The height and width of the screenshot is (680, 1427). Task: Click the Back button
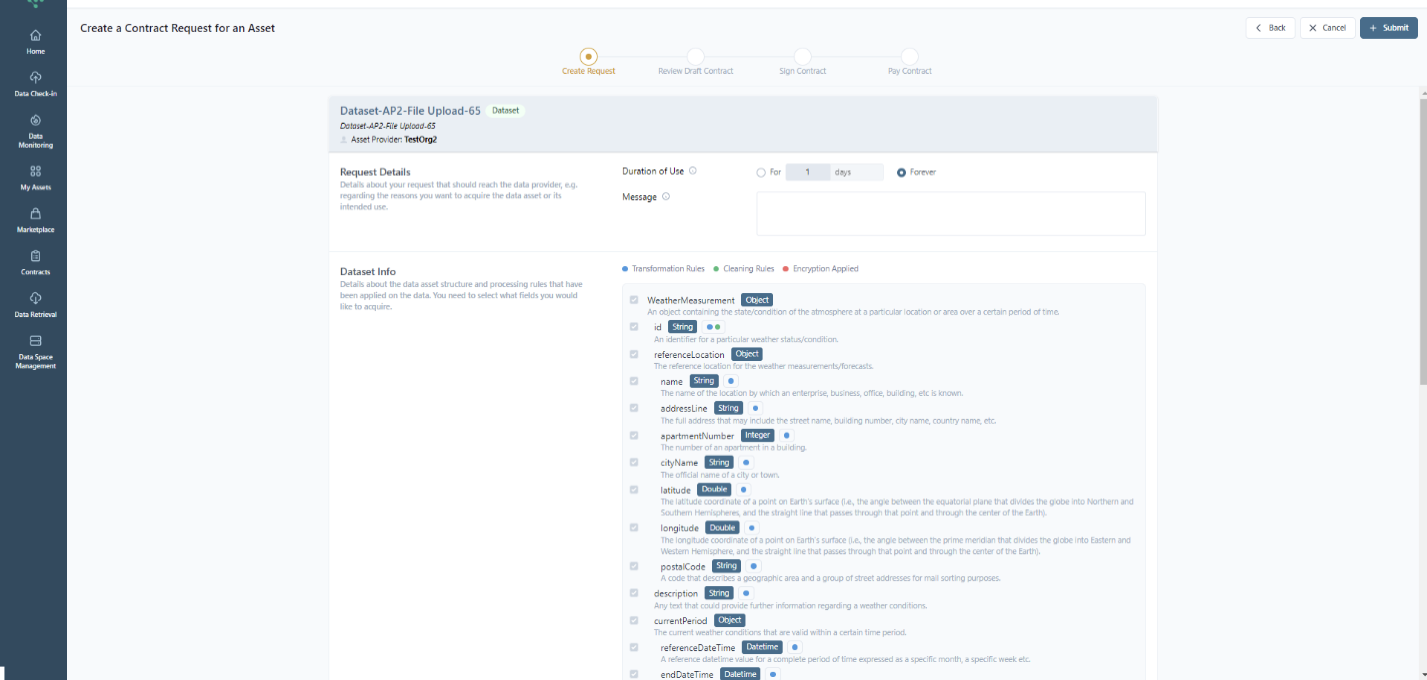point(1270,28)
